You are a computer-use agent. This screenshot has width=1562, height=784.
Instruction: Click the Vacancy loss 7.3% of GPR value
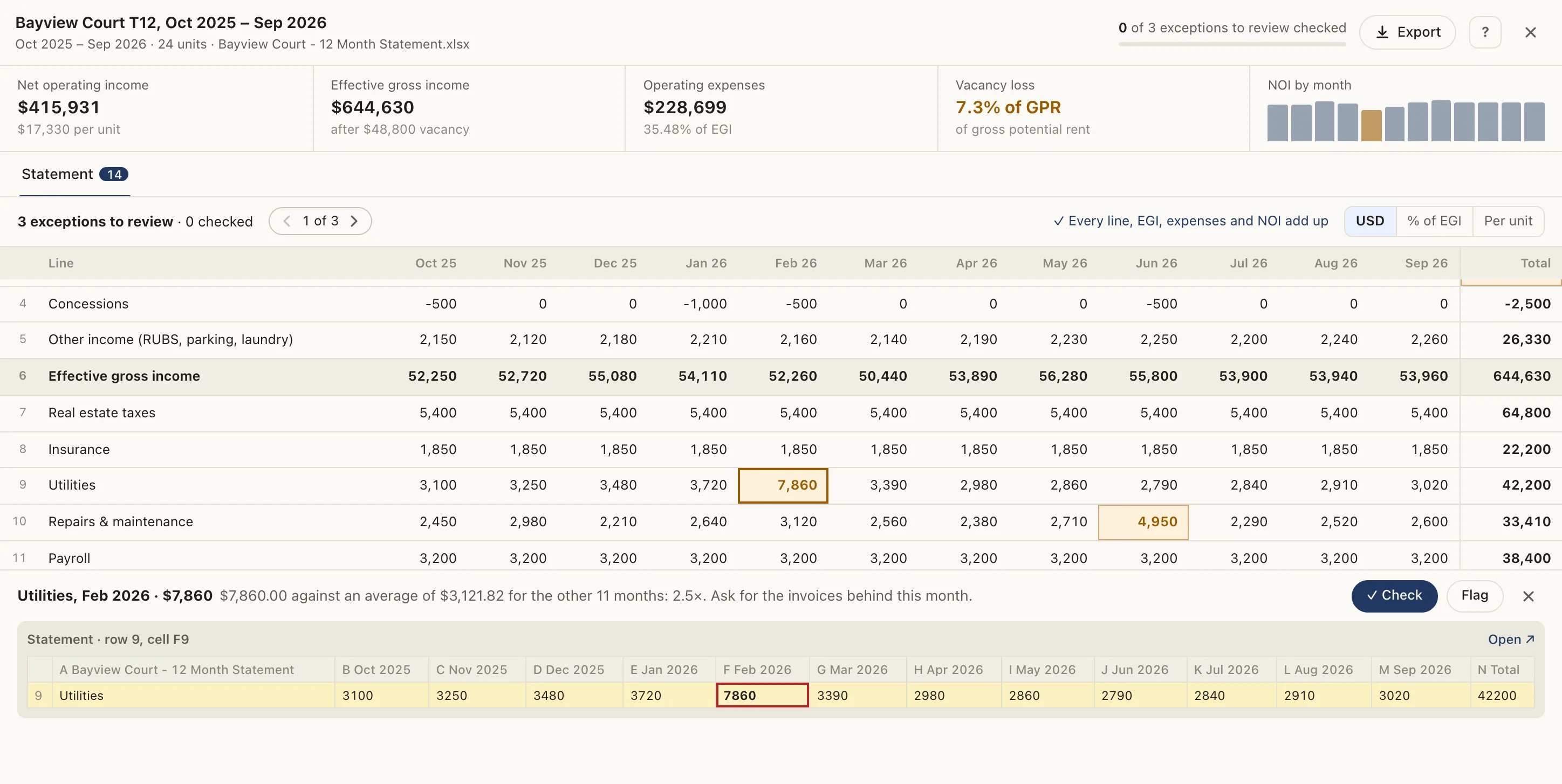pyautogui.click(x=1008, y=108)
